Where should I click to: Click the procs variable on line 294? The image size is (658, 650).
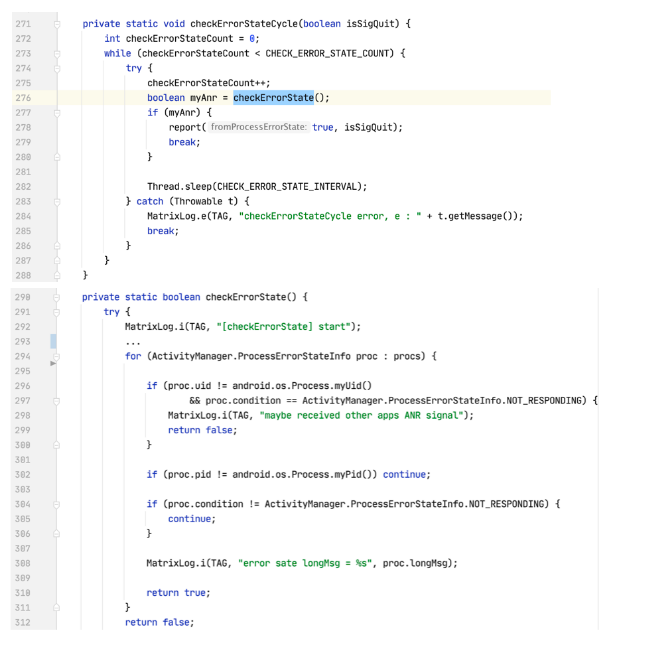tap(407, 356)
